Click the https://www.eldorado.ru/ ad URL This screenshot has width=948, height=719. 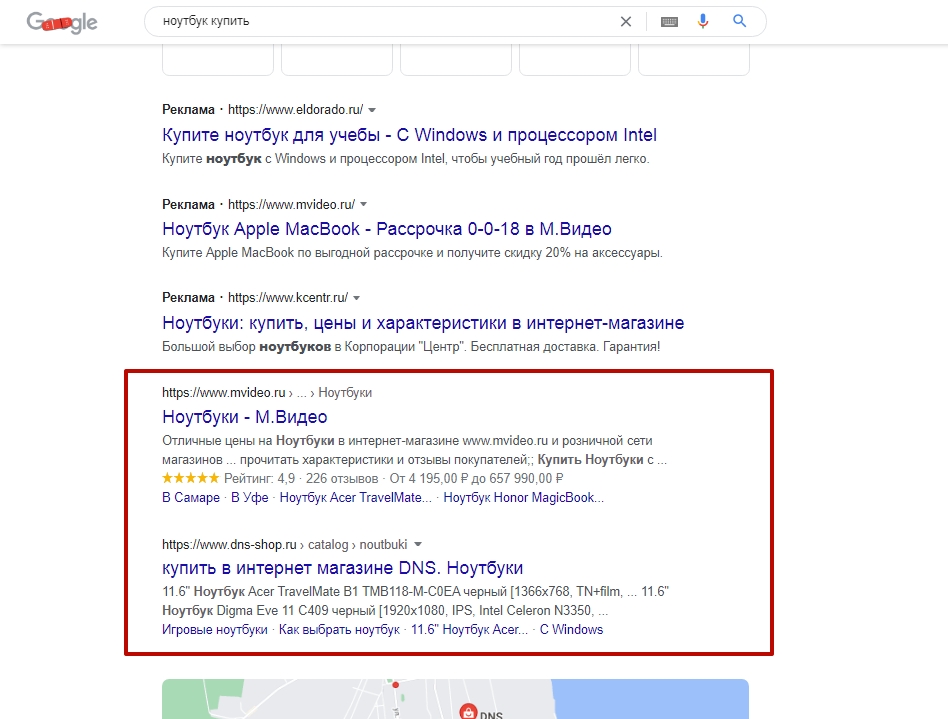(x=296, y=110)
